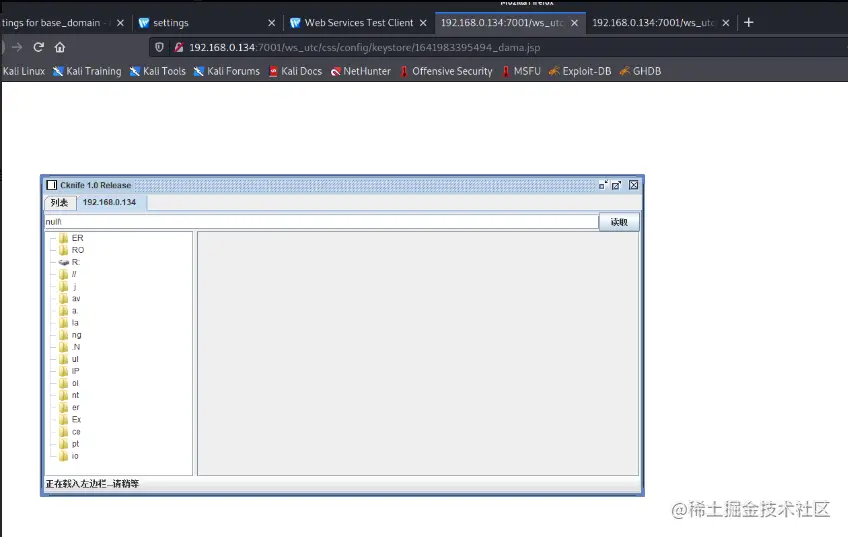Click the Cknife window title icon
Image resolution: width=848 pixels, height=537 pixels.
pos(52,185)
